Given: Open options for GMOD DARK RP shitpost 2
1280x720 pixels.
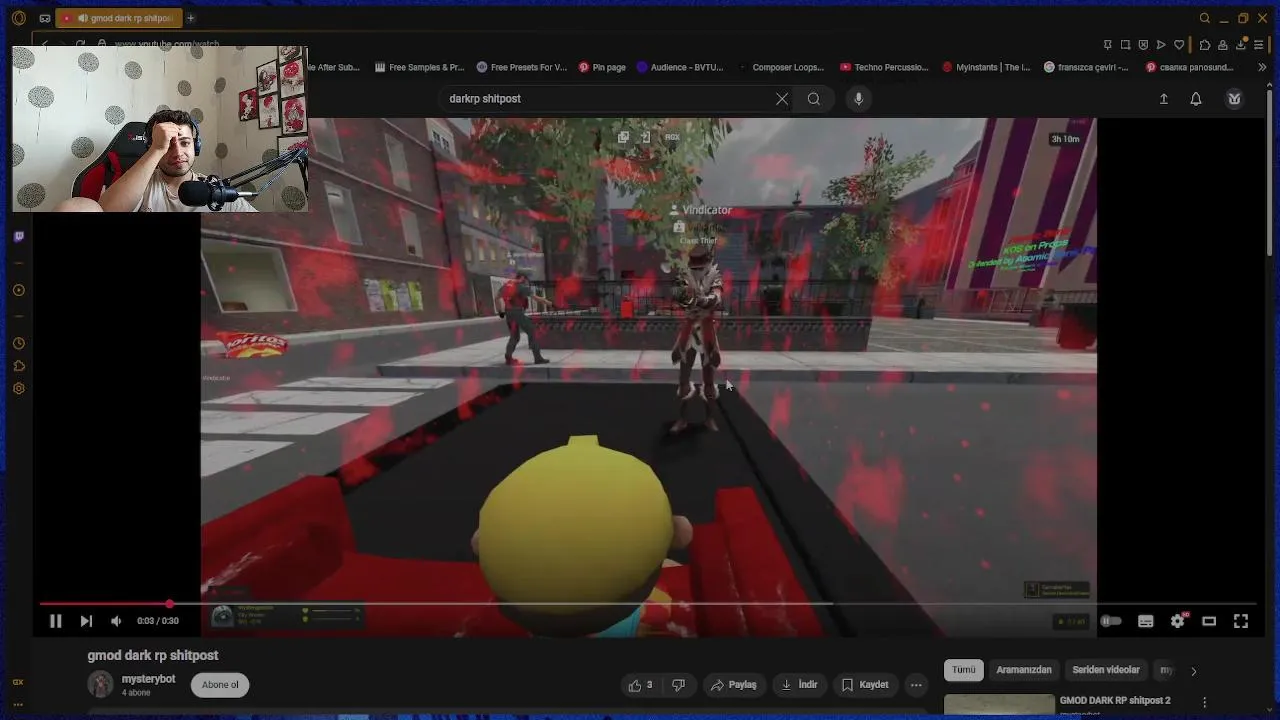Looking at the screenshot, I should point(1204,702).
